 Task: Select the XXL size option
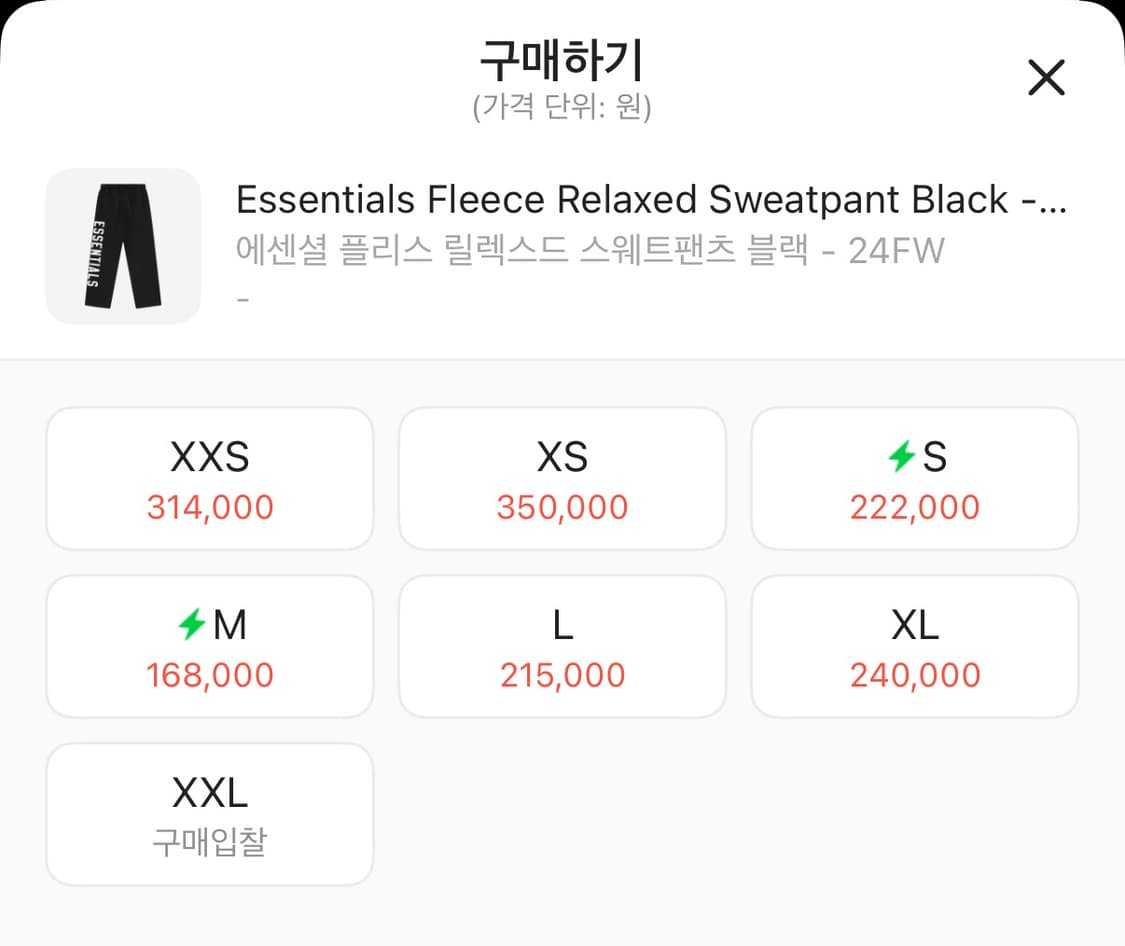210,793
